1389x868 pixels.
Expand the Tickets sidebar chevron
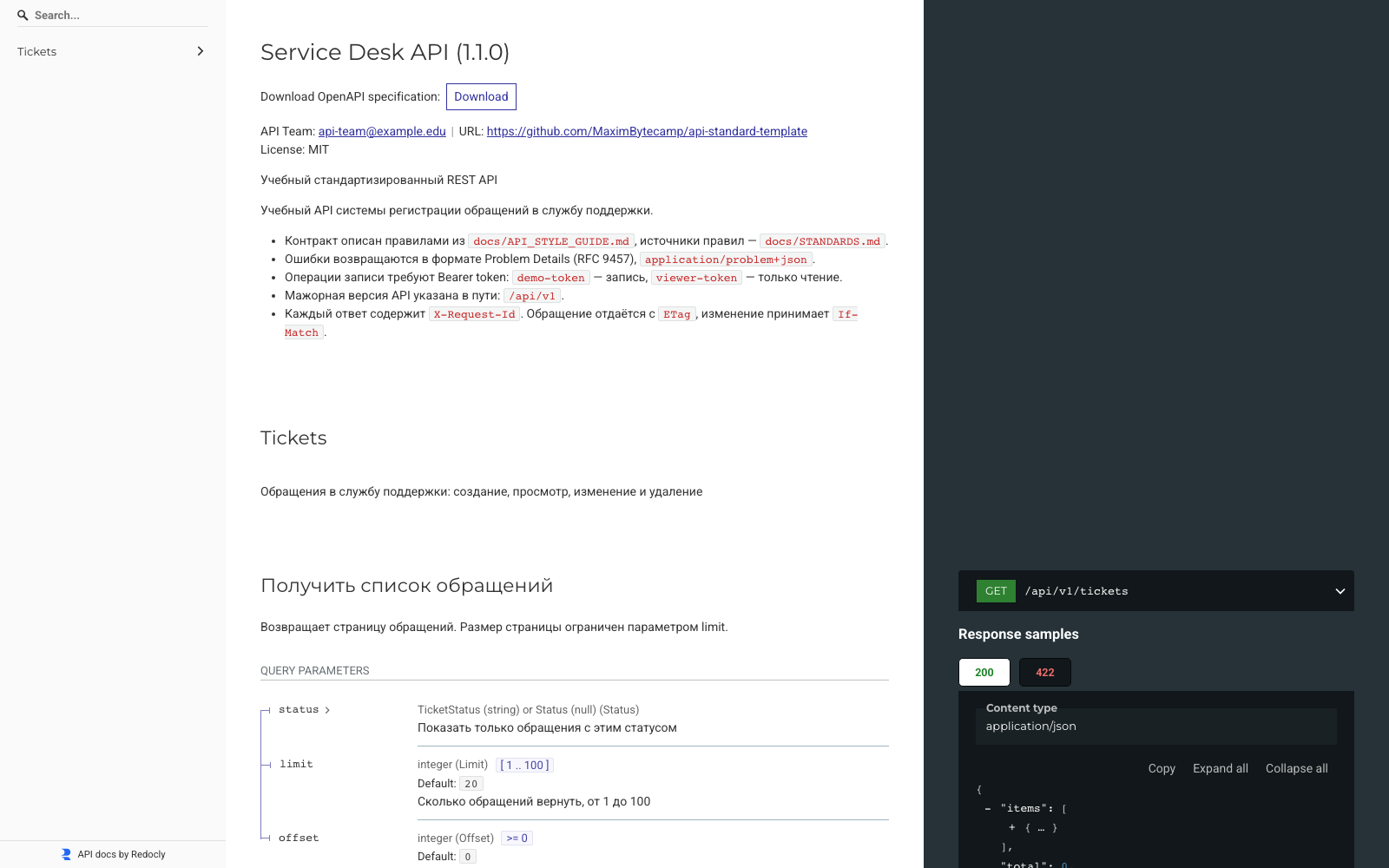click(201, 51)
